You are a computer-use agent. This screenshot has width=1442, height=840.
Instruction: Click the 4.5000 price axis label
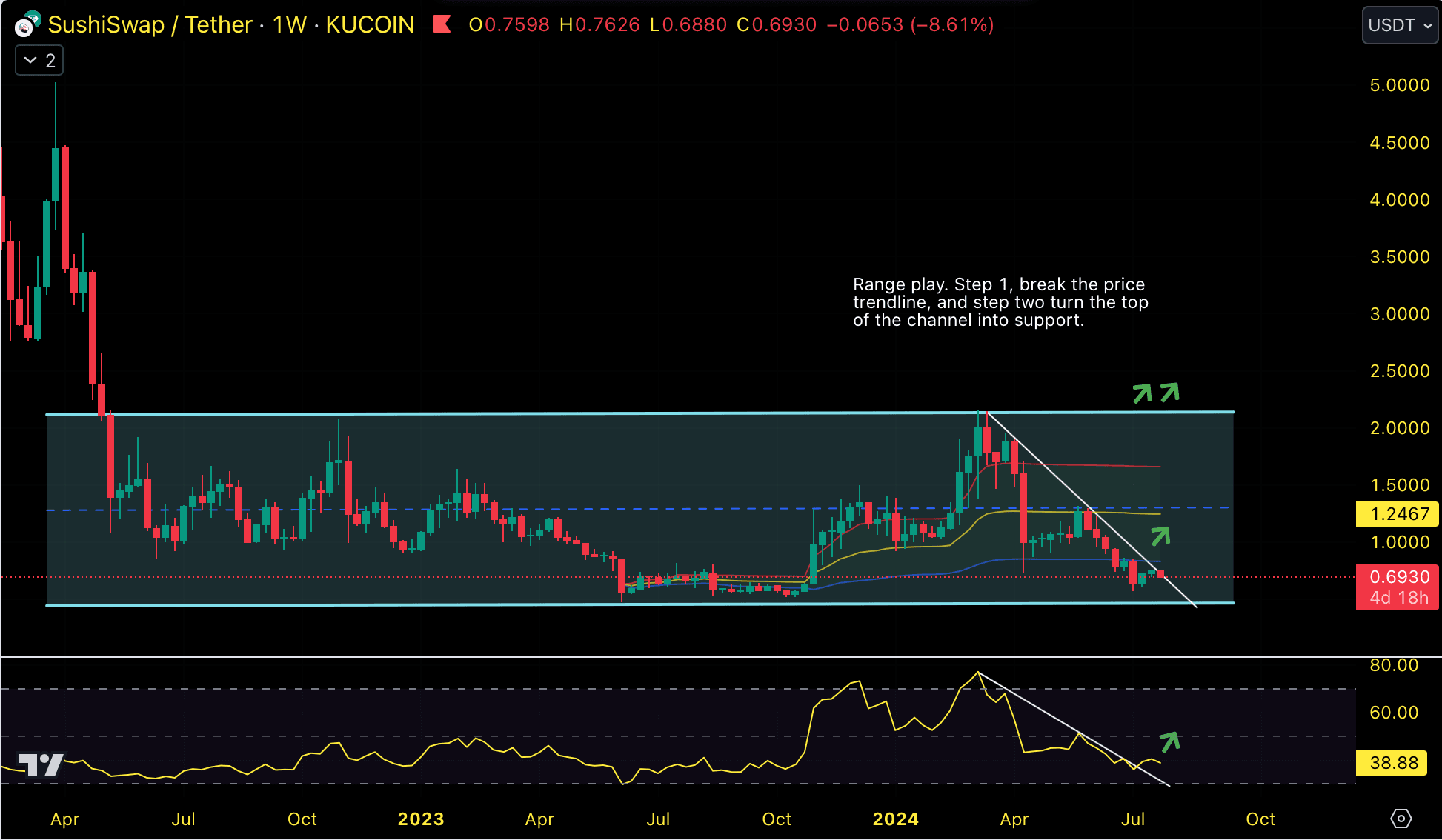point(1400,143)
